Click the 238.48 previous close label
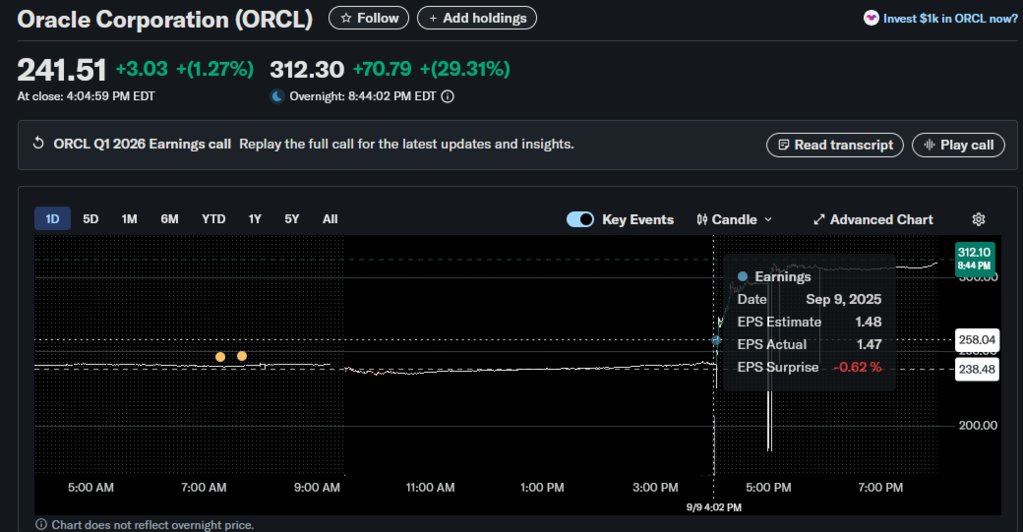The width and height of the screenshot is (1023, 532). [977, 369]
